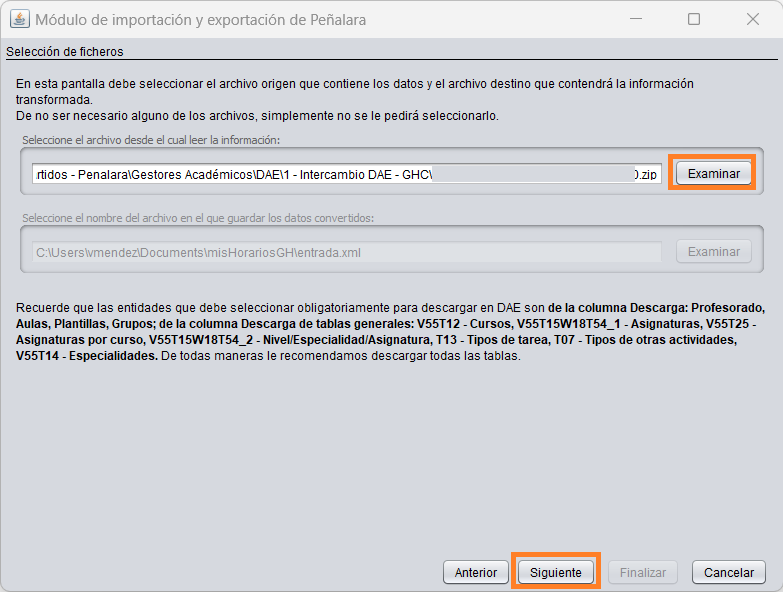Click 'Seleccione el nombre del archivo' label
This screenshot has width=783, height=592.
(x=198, y=218)
